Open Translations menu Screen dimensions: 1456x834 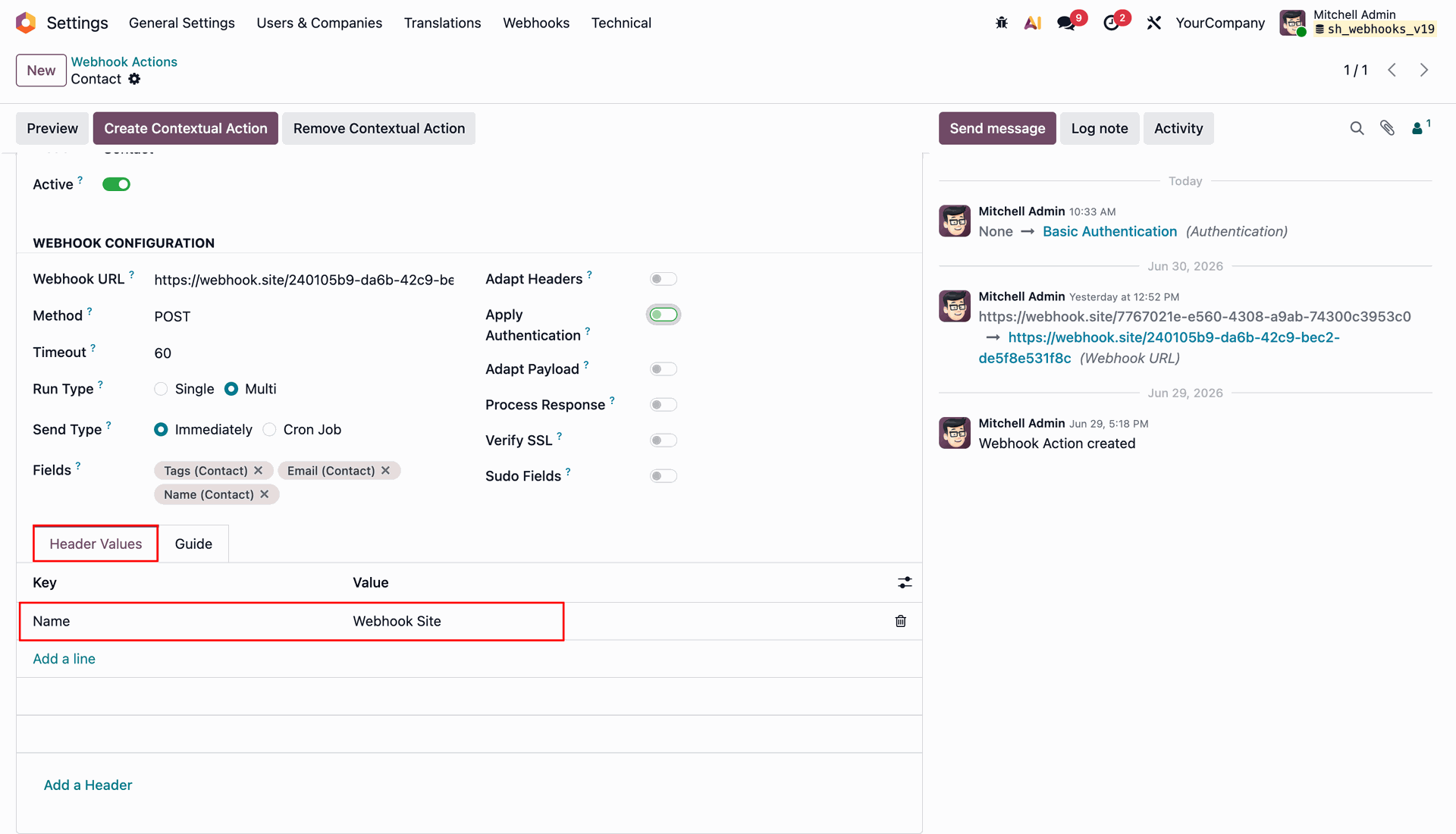point(442,23)
